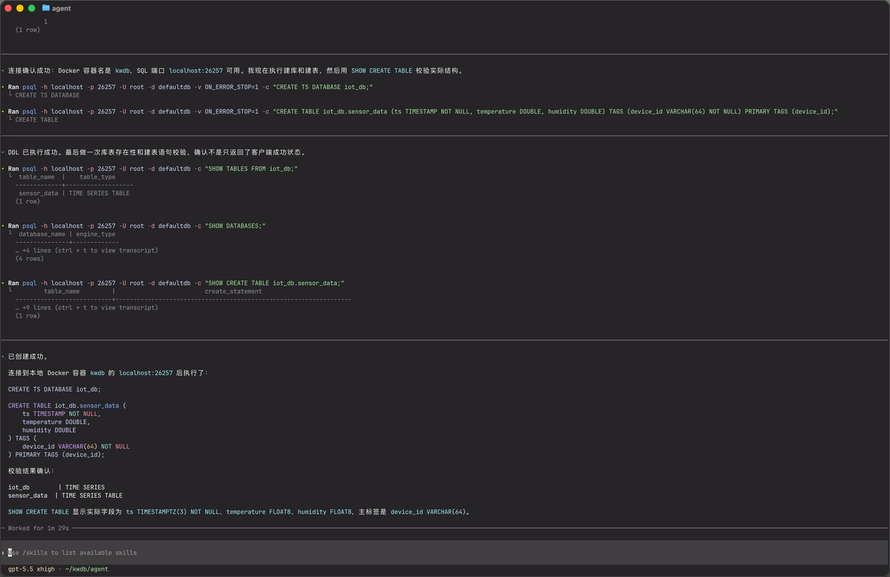Click "kwdb" in the 连接到本地 Docker 容器 line
Image resolution: width=890 pixels, height=577 pixels.
pos(98,373)
